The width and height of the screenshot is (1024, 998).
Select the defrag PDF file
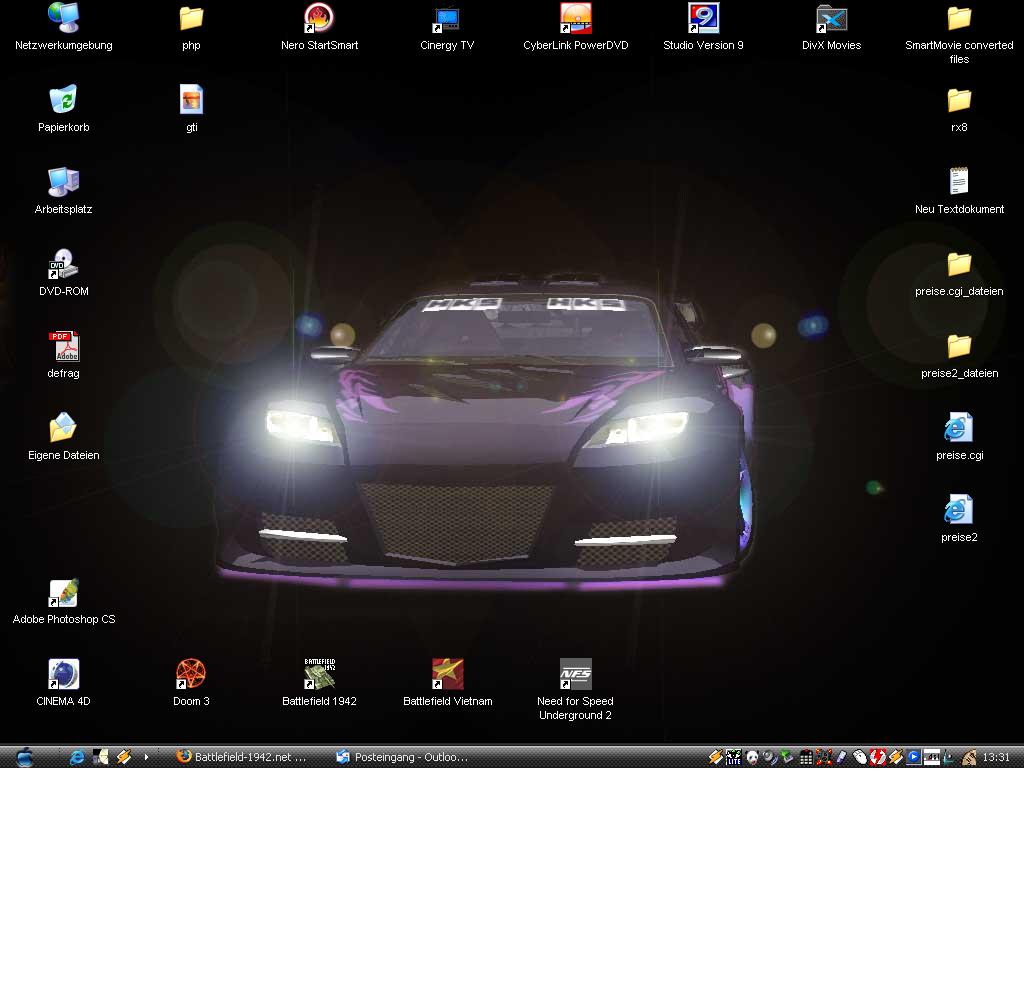point(63,355)
